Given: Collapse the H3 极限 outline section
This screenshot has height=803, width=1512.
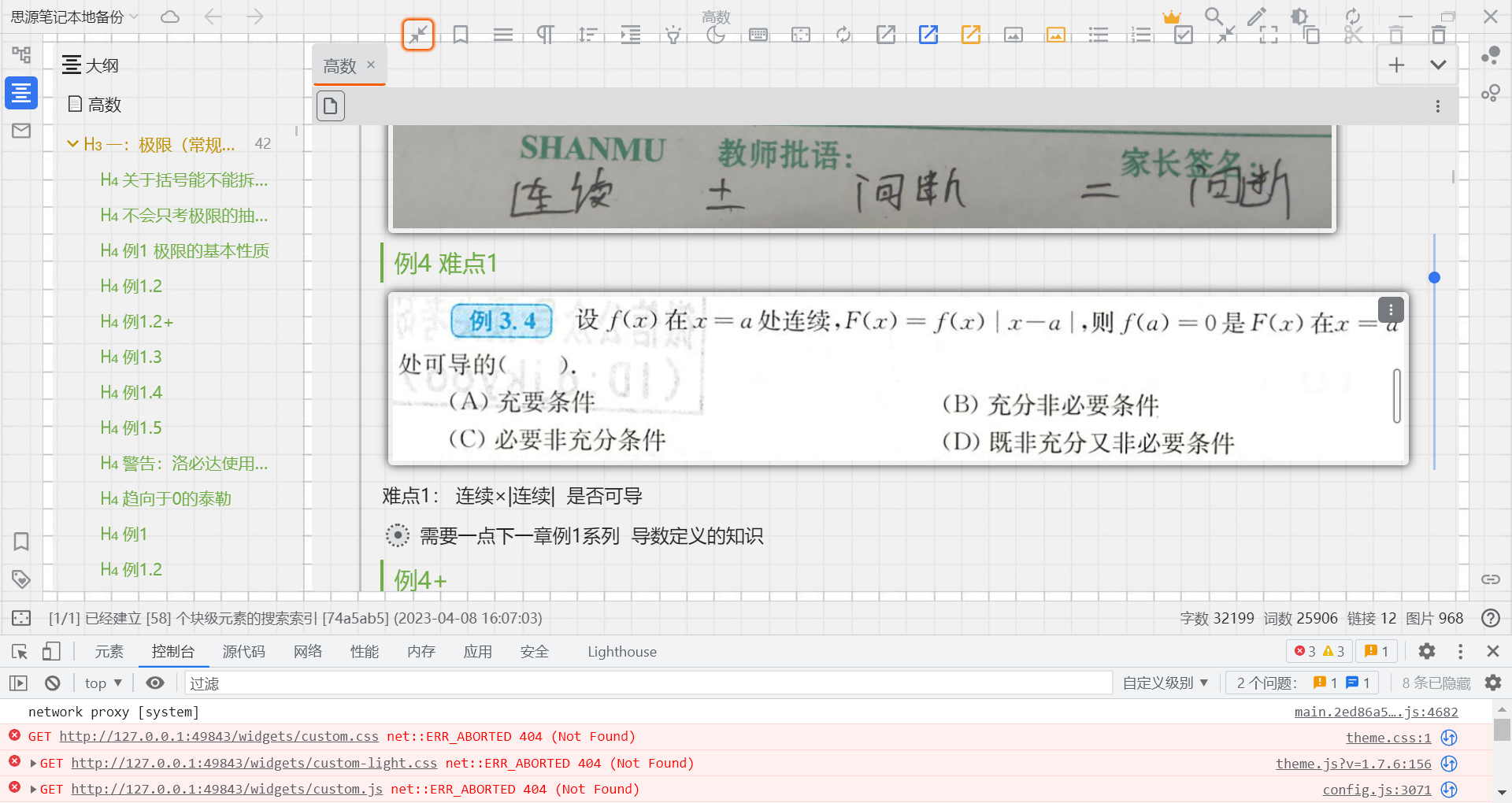Looking at the screenshot, I should click(72, 143).
